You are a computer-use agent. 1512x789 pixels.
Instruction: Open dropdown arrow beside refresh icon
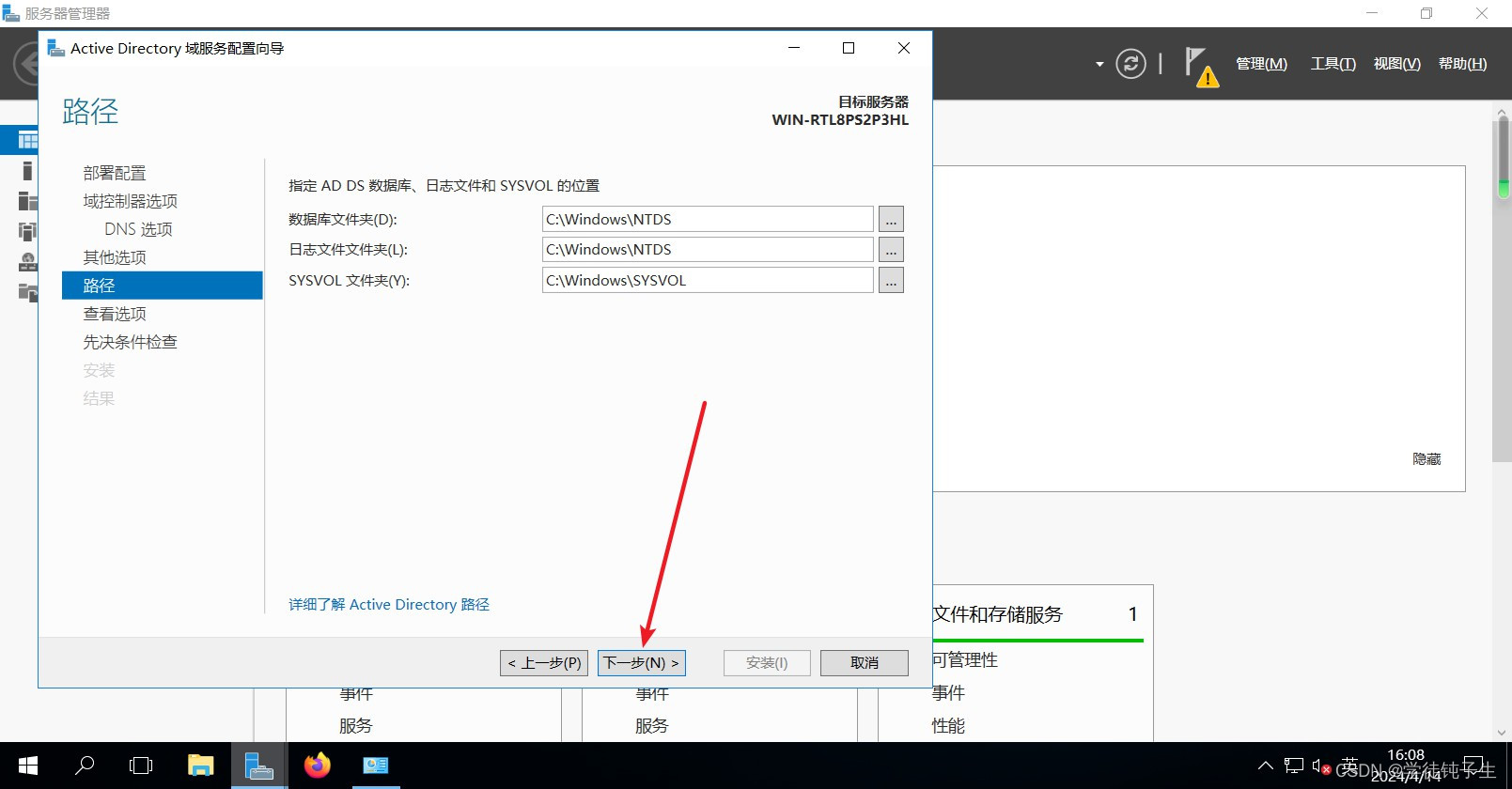pos(1099,65)
